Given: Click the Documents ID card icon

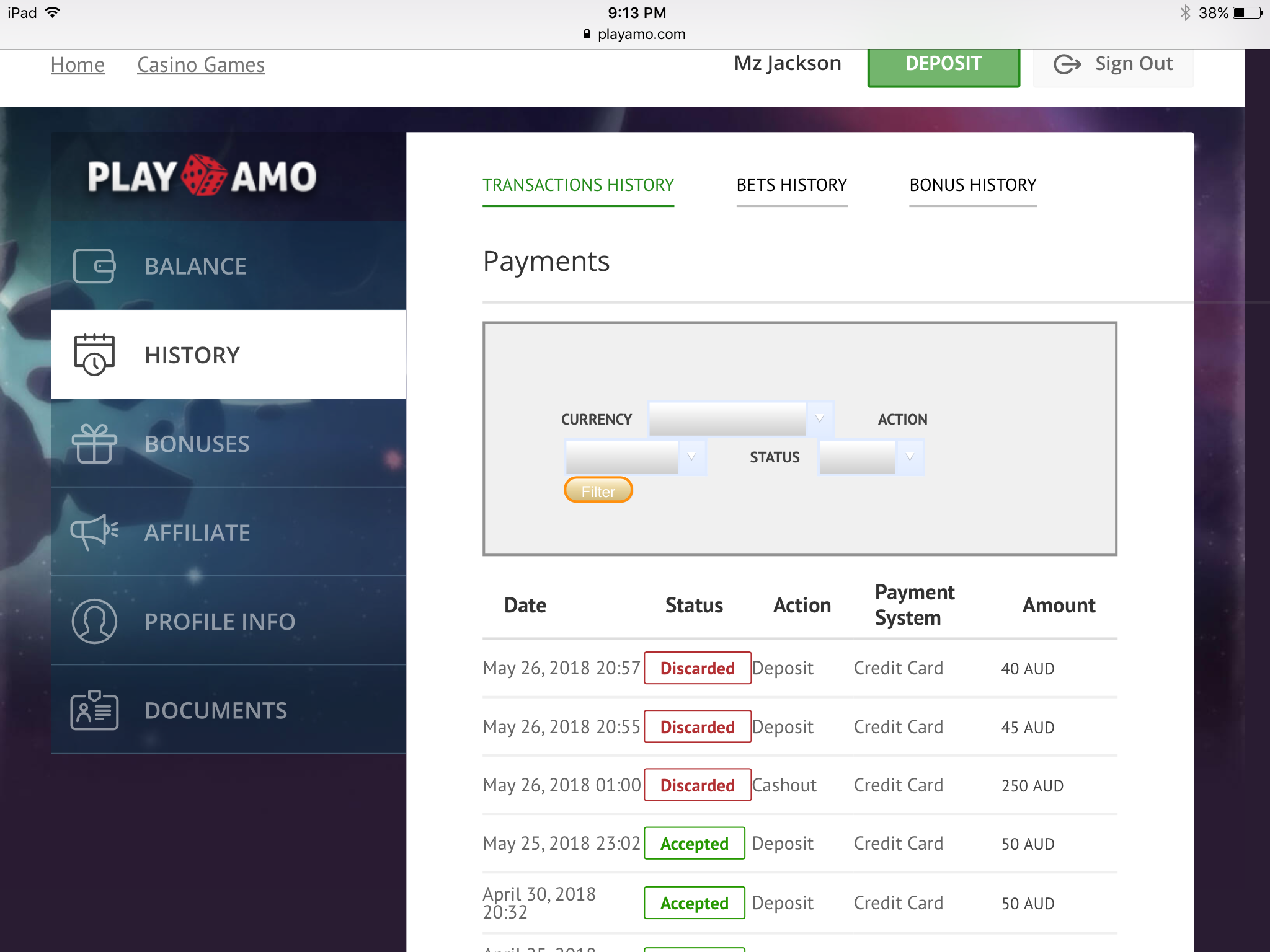Looking at the screenshot, I should click(x=94, y=710).
